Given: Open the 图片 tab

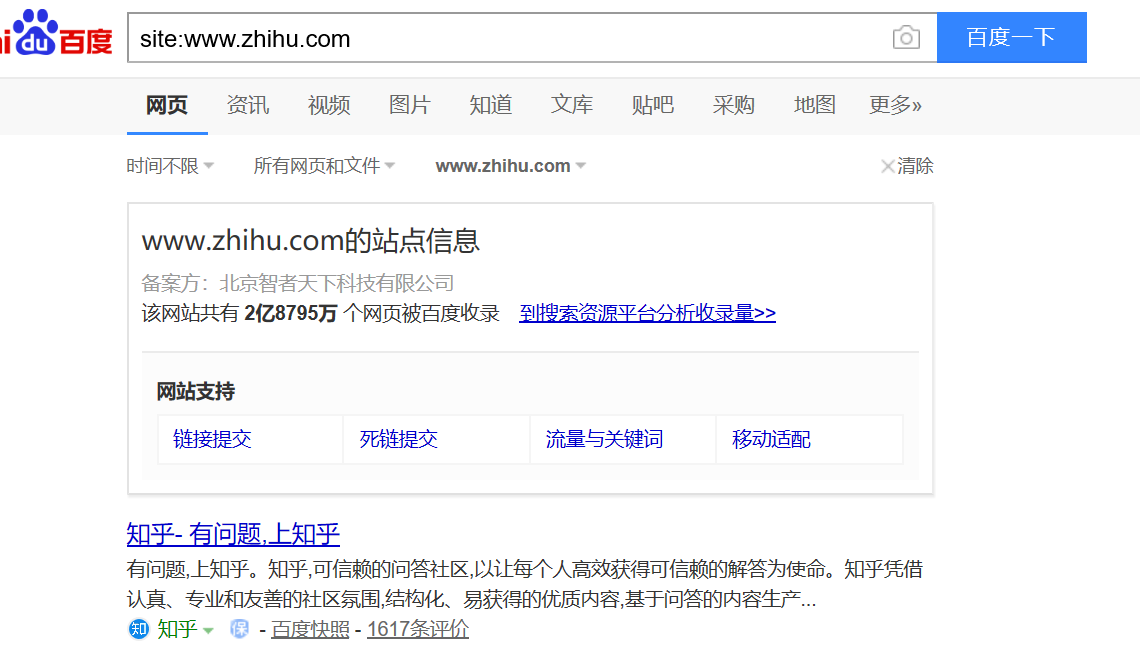Looking at the screenshot, I should click(410, 105).
